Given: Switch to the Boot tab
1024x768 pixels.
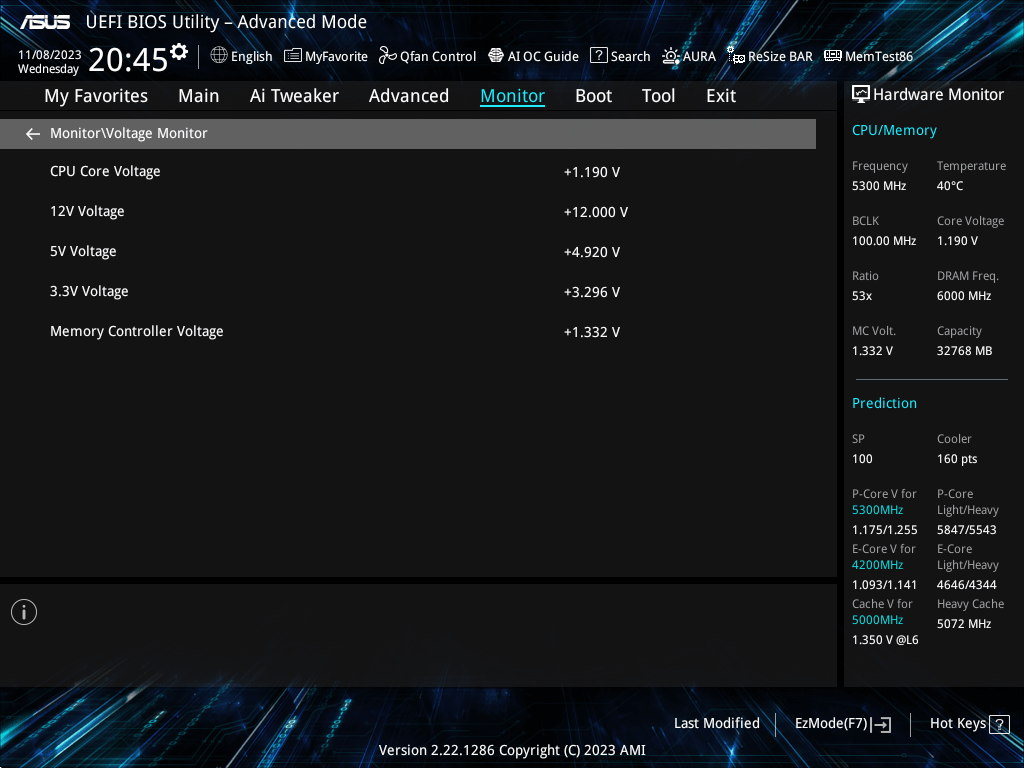Looking at the screenshot, I should point(594,96).
